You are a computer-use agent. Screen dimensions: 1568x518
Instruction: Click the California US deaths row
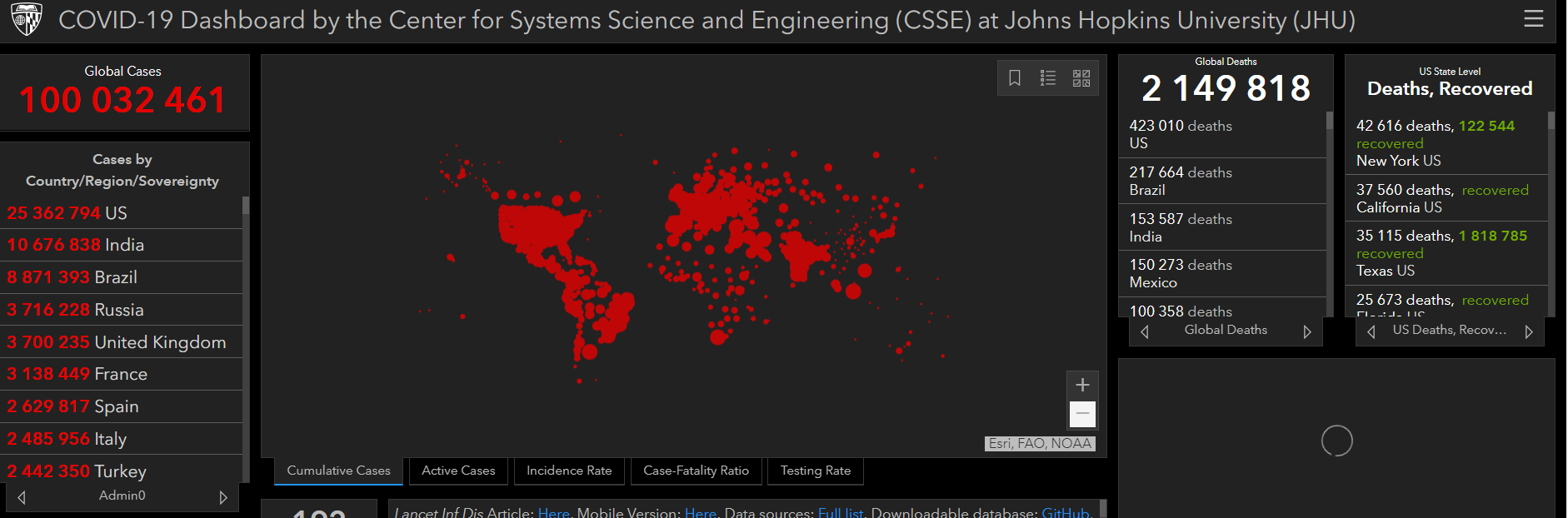pos(1446,198)
